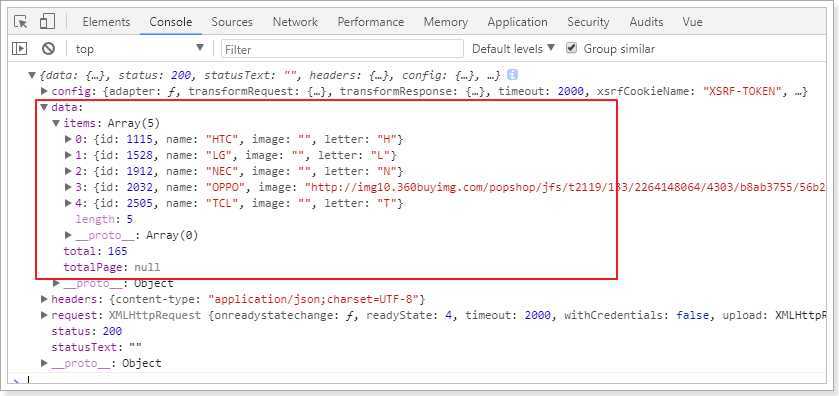839x396 pixels.
Task: Focus the Filter input field
Action: pos(342,49)
